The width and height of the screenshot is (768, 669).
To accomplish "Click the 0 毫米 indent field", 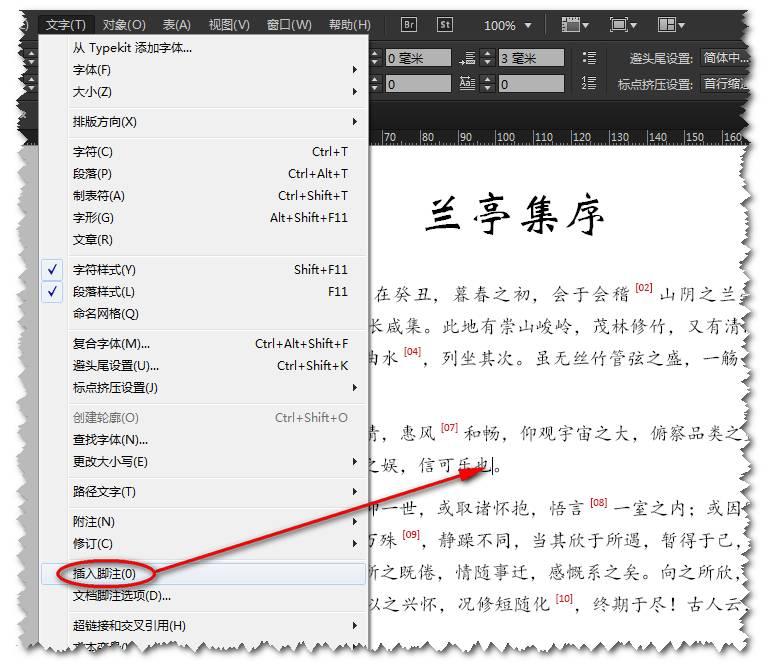I will 418,58.
